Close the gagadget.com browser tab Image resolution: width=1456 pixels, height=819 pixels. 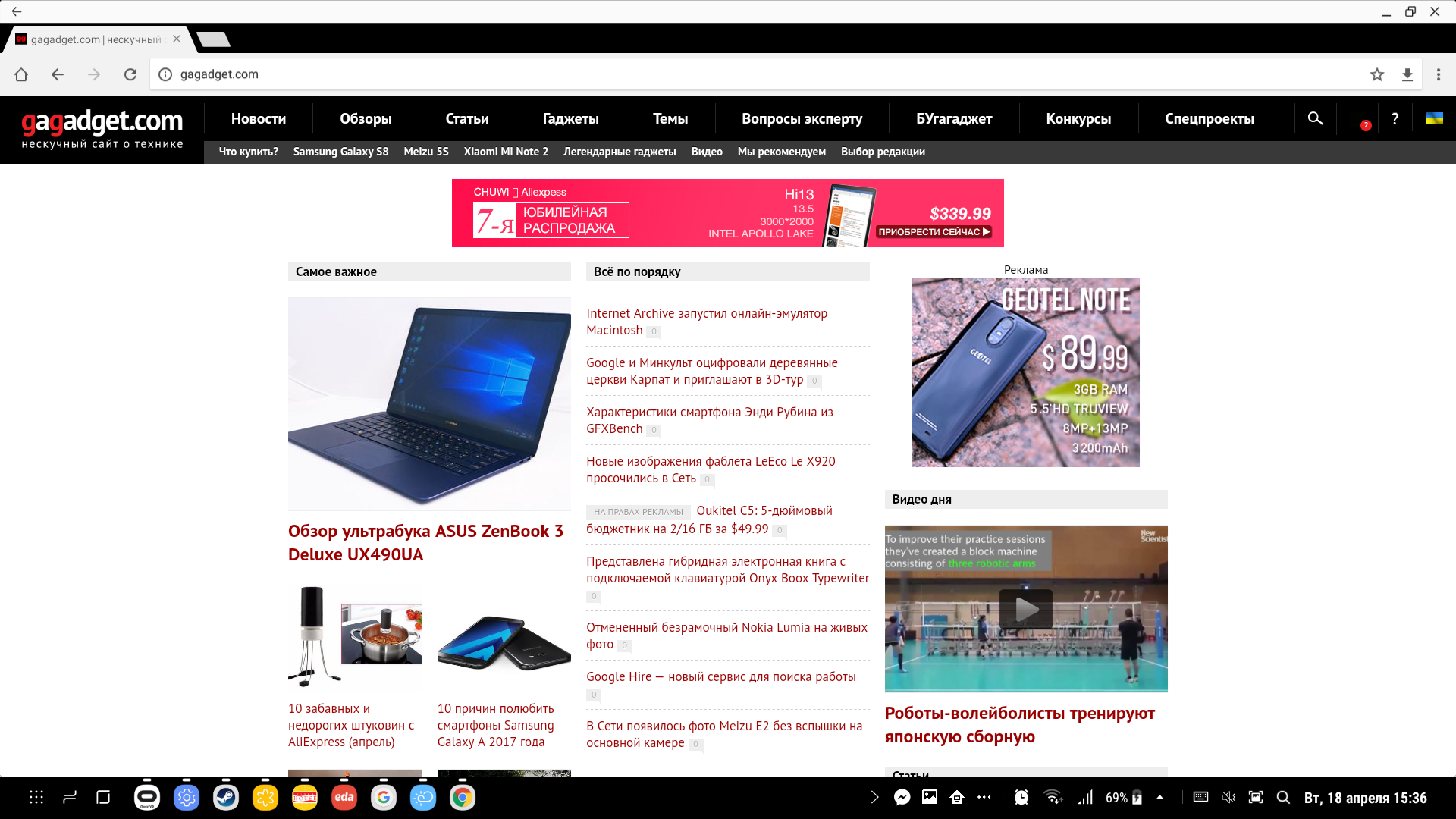(177, 39)
